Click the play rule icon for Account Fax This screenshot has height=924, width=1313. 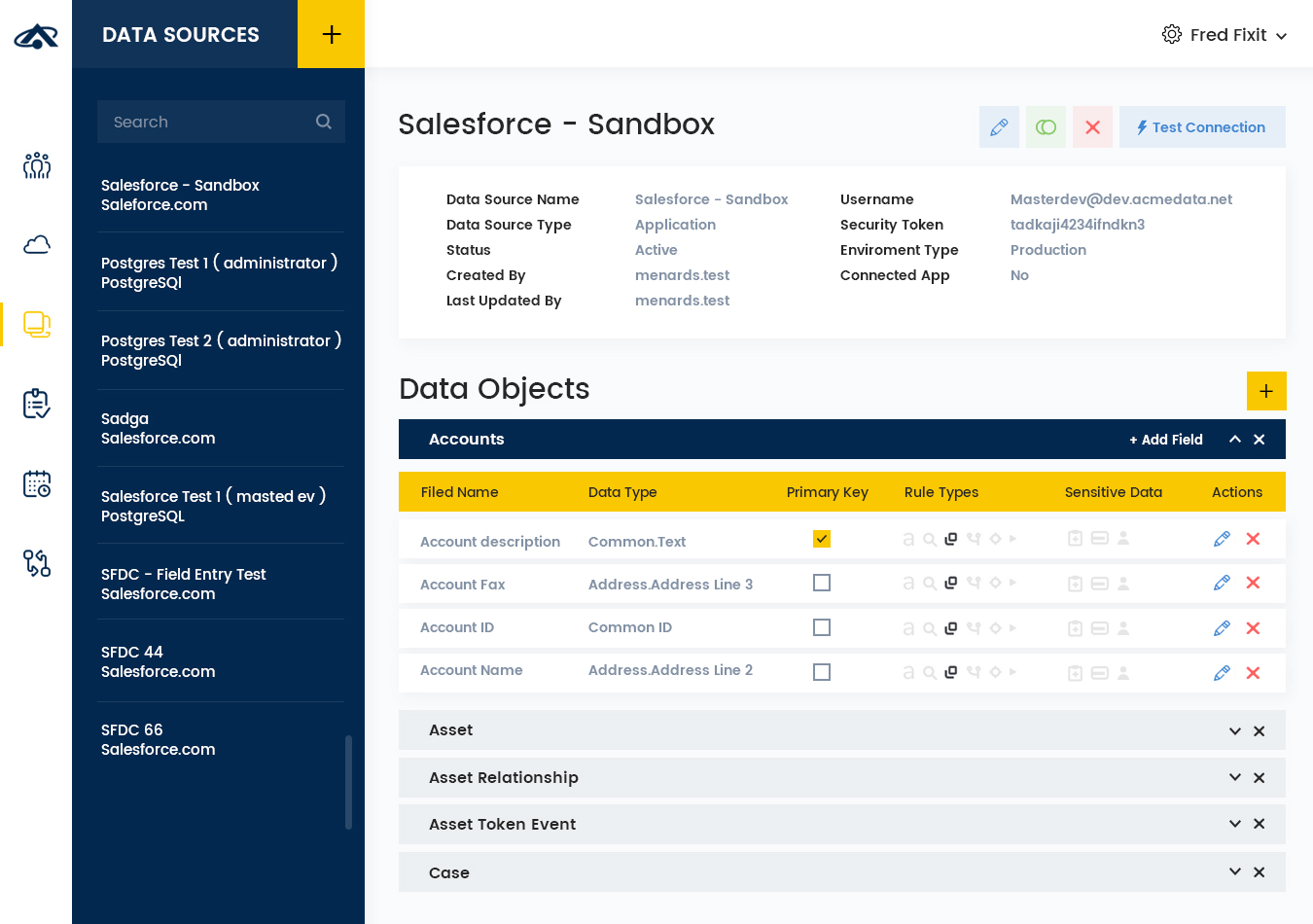tap(1012, 583)
